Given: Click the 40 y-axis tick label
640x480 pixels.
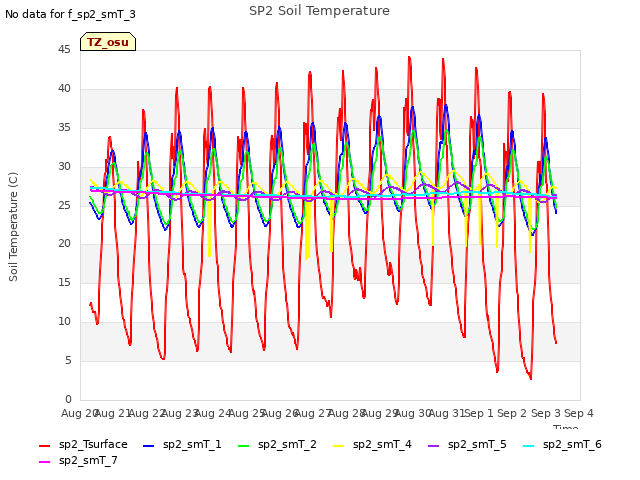Looking at the screenshot, I should coord(64,88).
